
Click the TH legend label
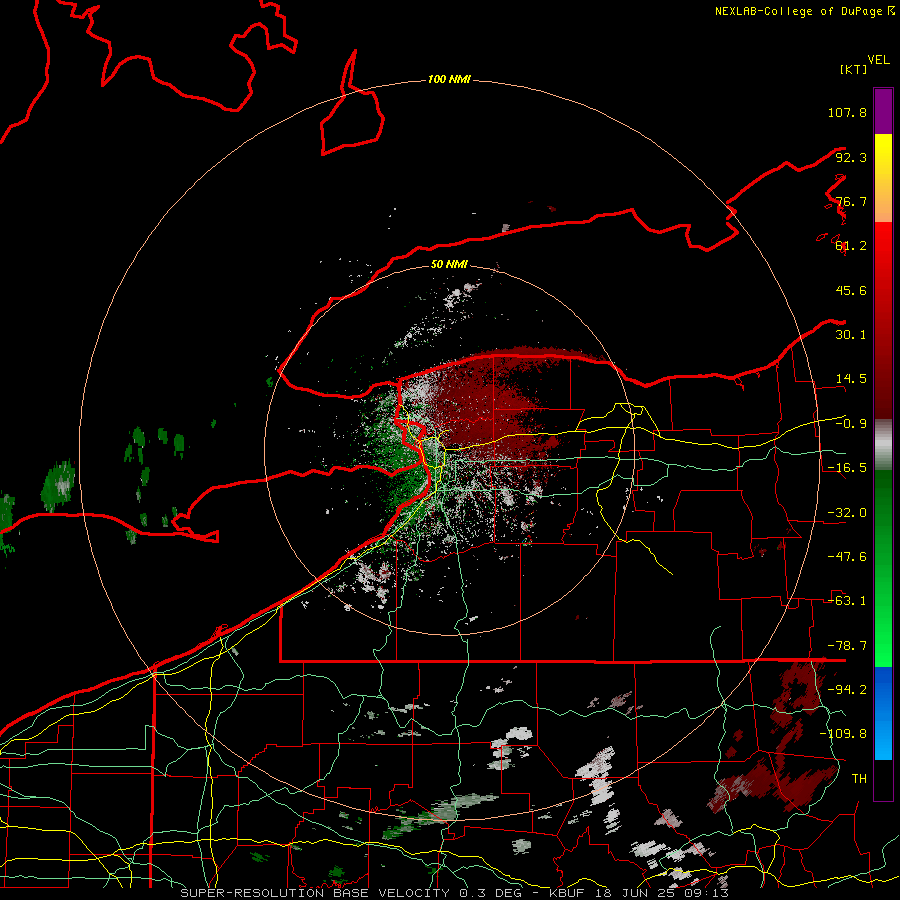(859, 778)
